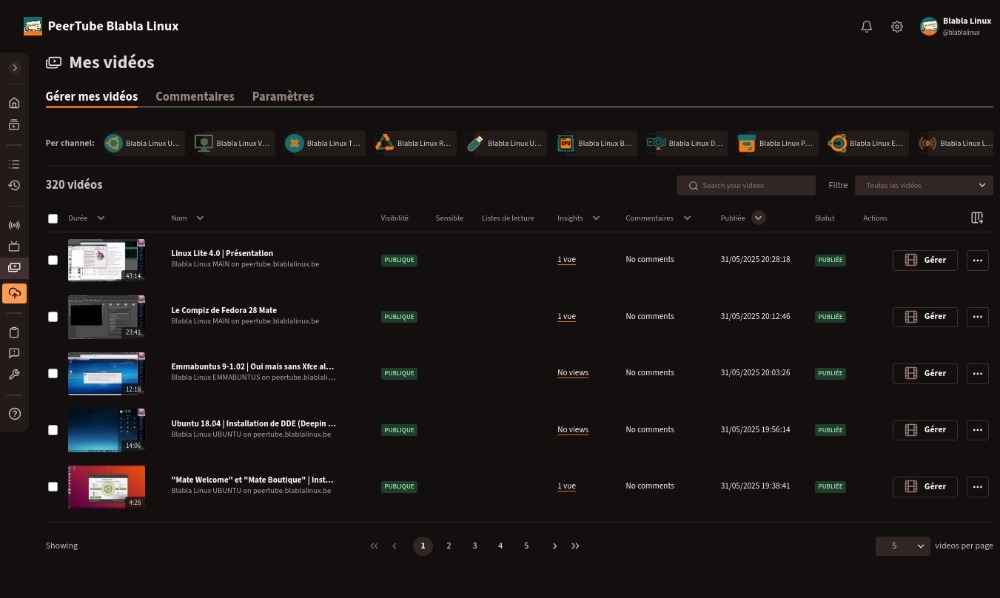The width and height of the screenshot is (1000, 598).
Task: Click the column chooser icon in table header
Action: [977, 218]
